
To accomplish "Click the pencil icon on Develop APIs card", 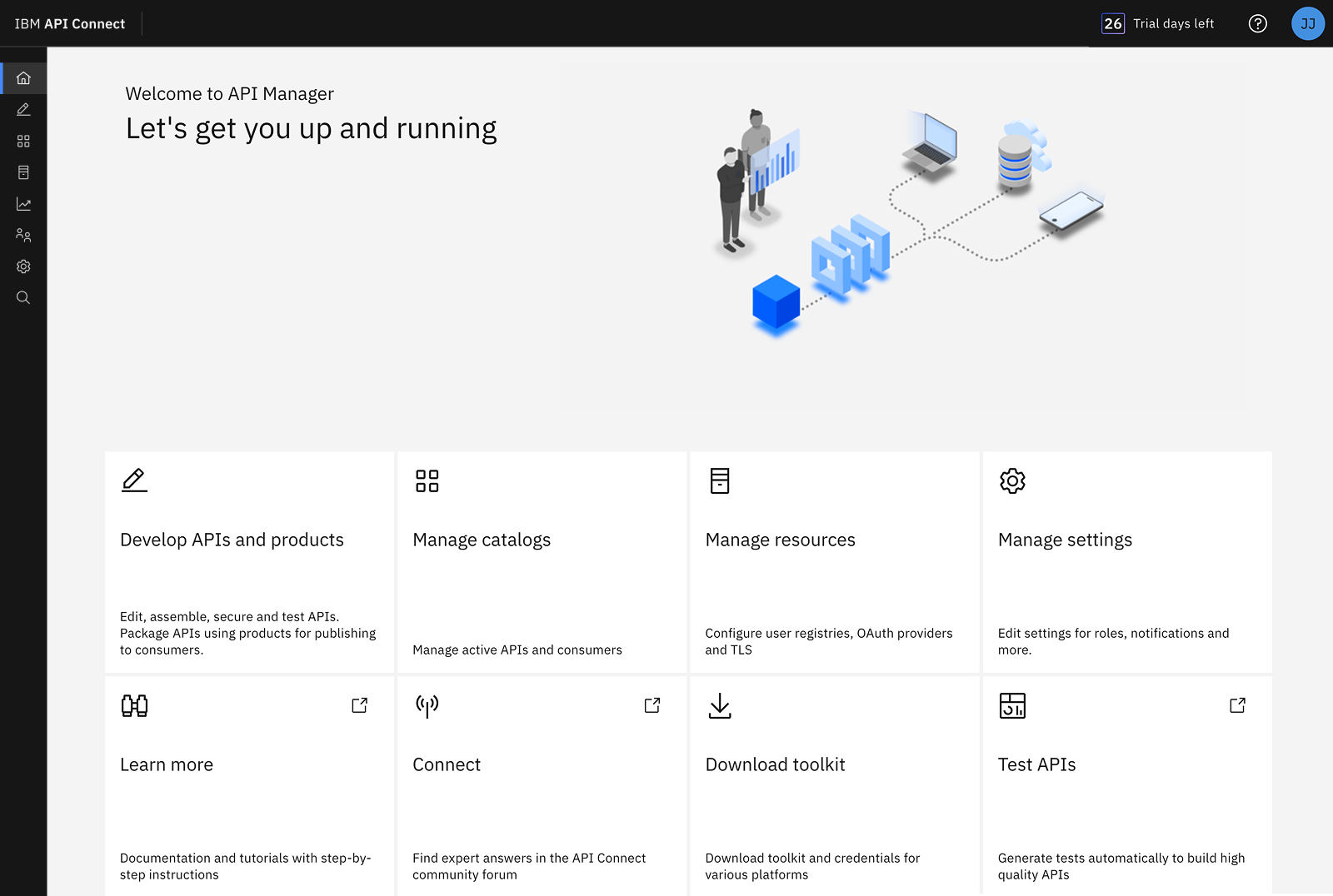I will pos(134,480).
